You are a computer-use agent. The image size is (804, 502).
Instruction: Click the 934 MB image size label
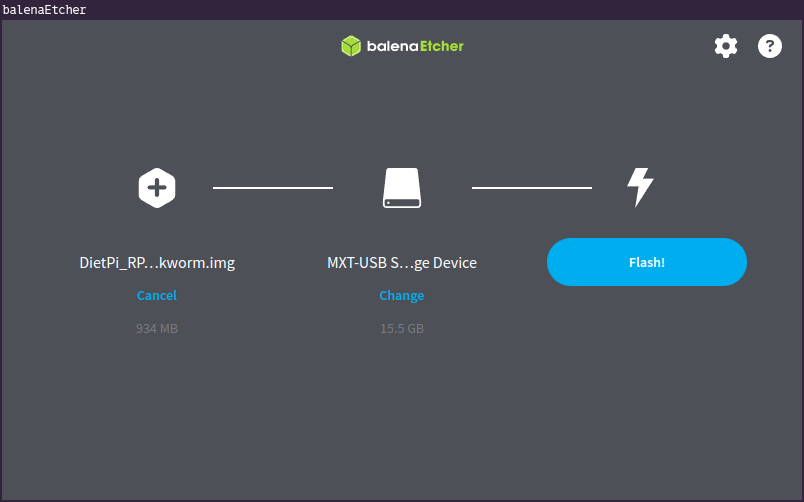tap(157, 328)
